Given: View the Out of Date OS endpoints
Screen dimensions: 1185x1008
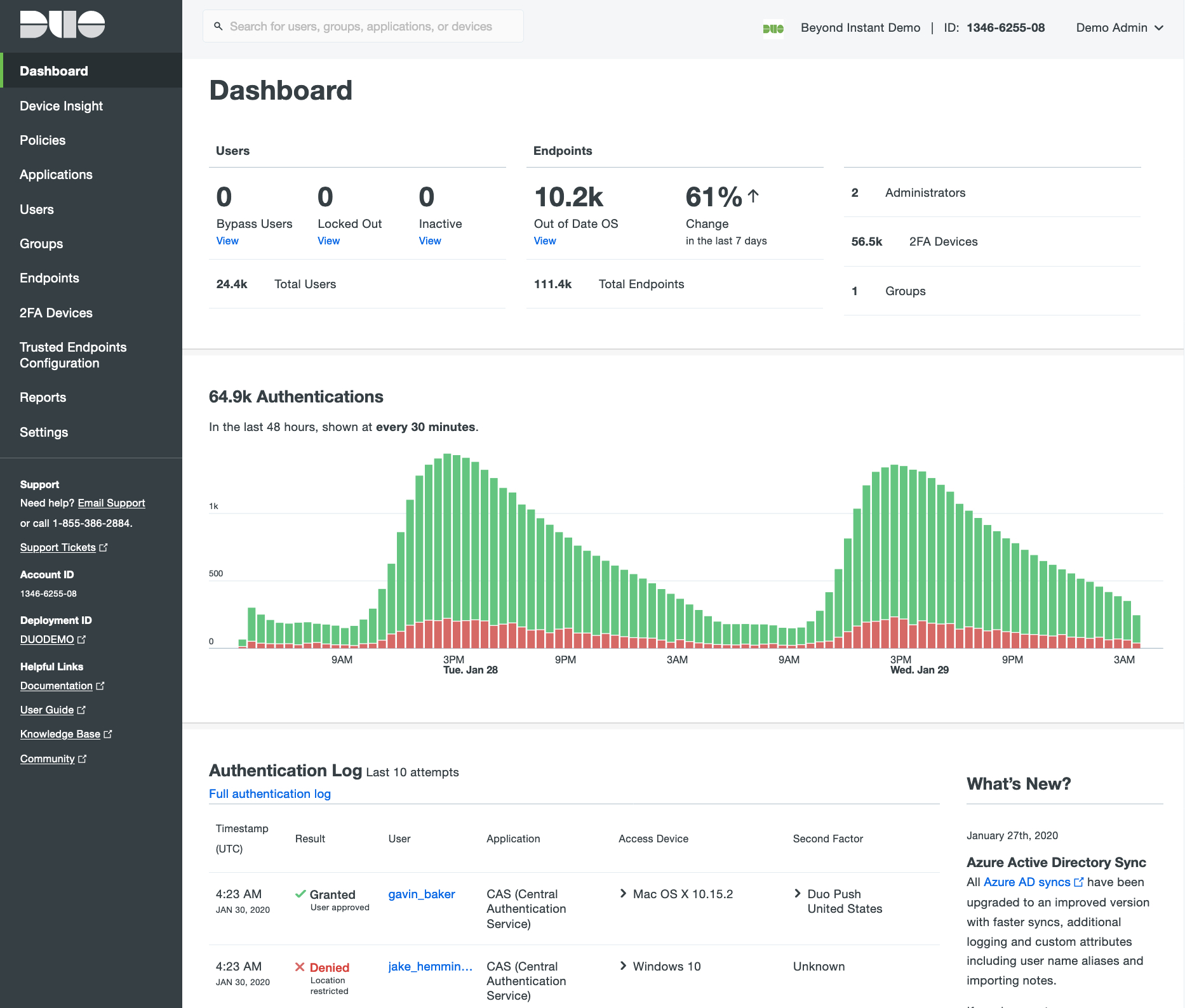Looking at the screenshot, I should (544, 241).
